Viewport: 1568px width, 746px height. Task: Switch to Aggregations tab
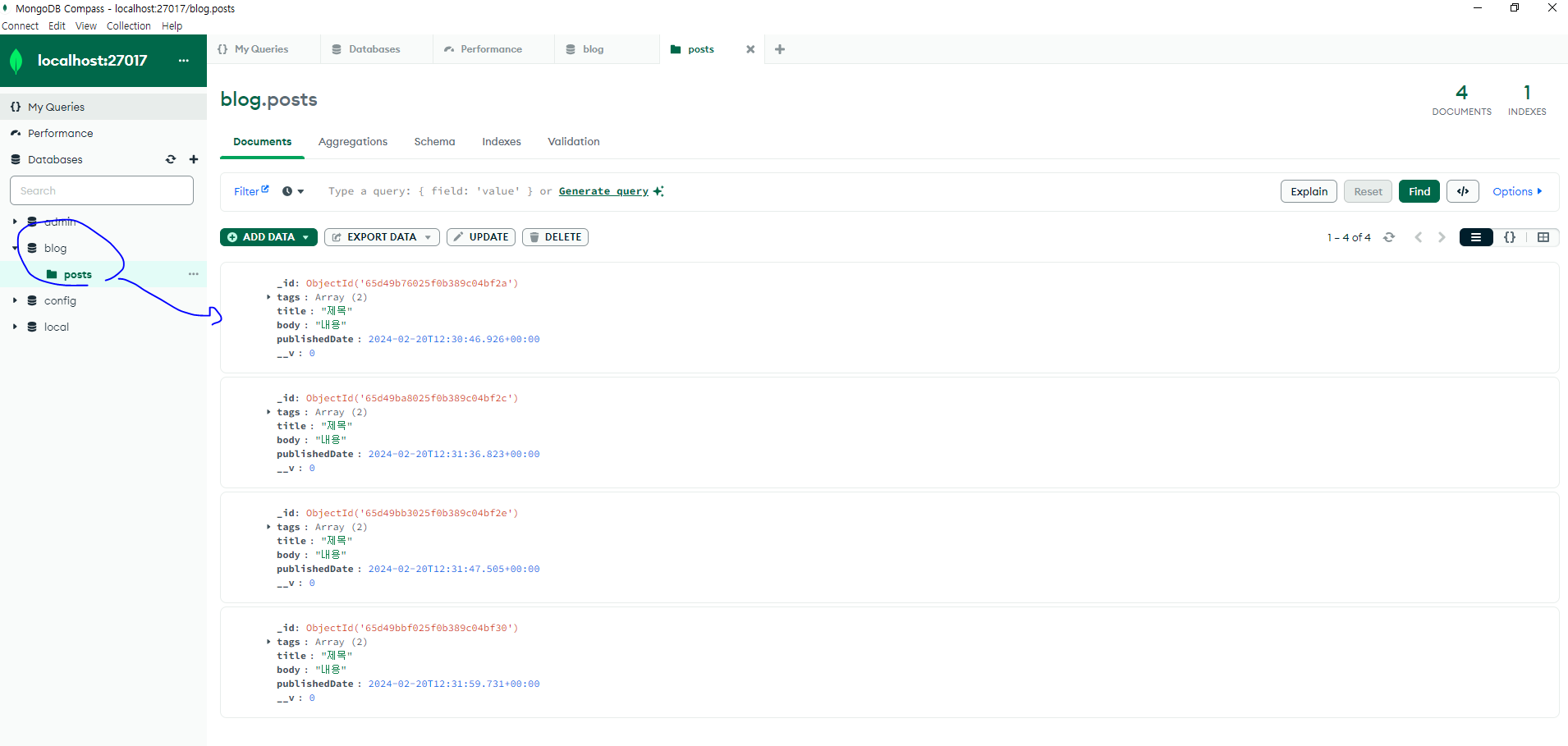pos(353,142)
